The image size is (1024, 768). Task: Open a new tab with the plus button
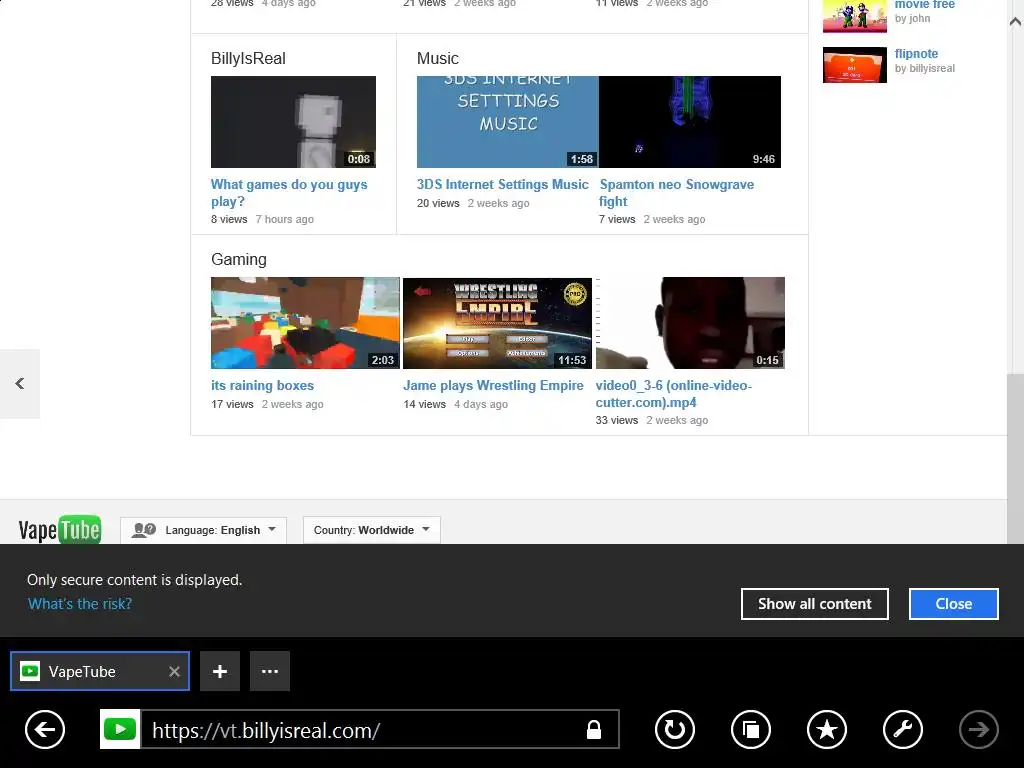coord(219,671)
